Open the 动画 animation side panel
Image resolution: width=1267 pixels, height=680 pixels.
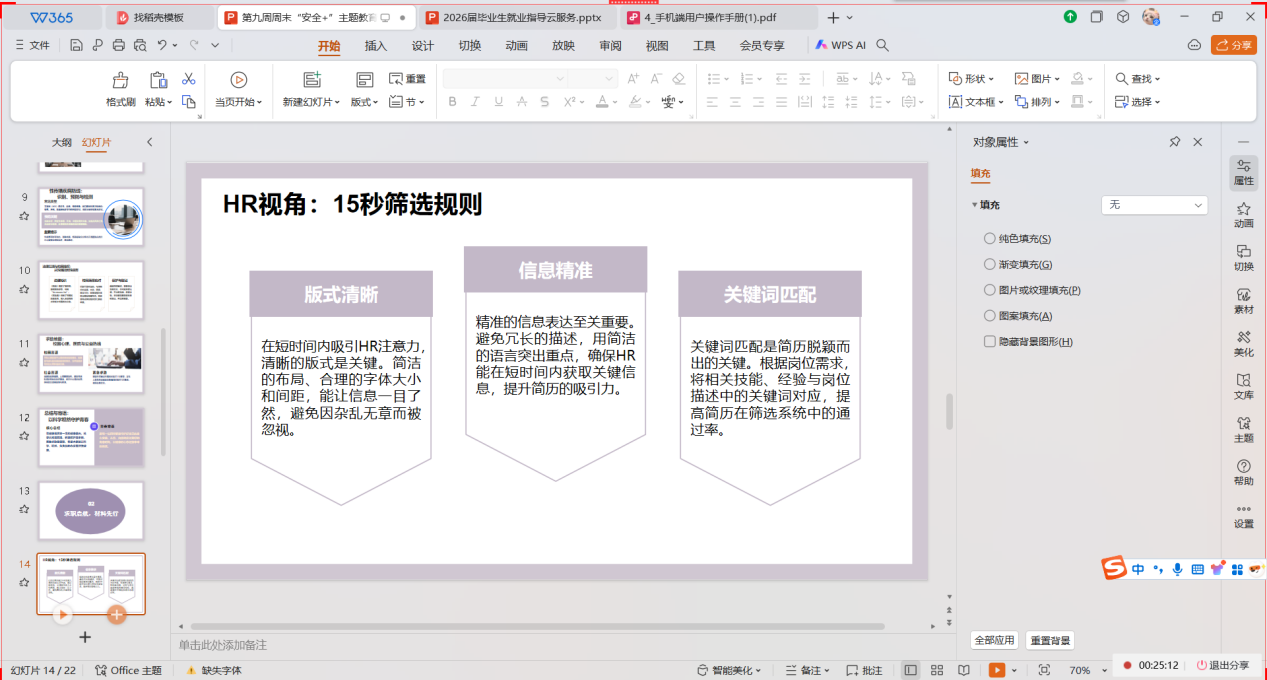point(1243,215)
